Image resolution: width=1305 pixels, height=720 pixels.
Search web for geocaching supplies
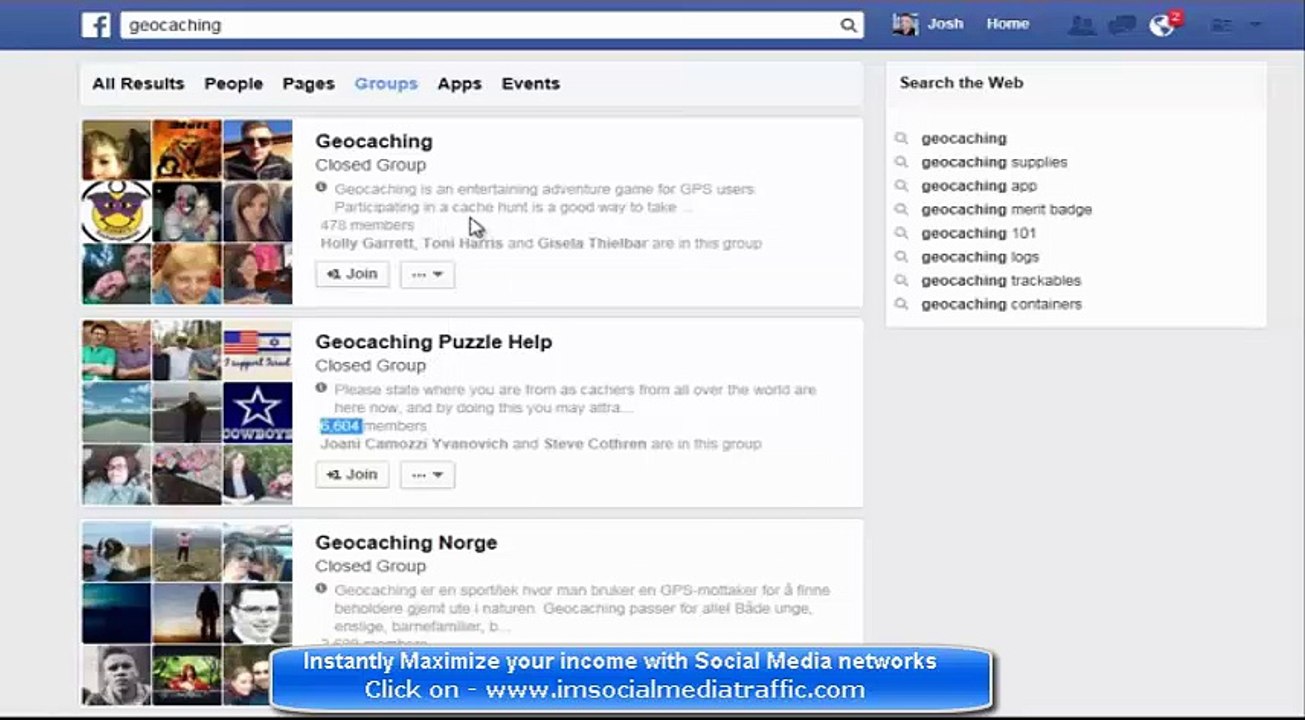(994, 162)
